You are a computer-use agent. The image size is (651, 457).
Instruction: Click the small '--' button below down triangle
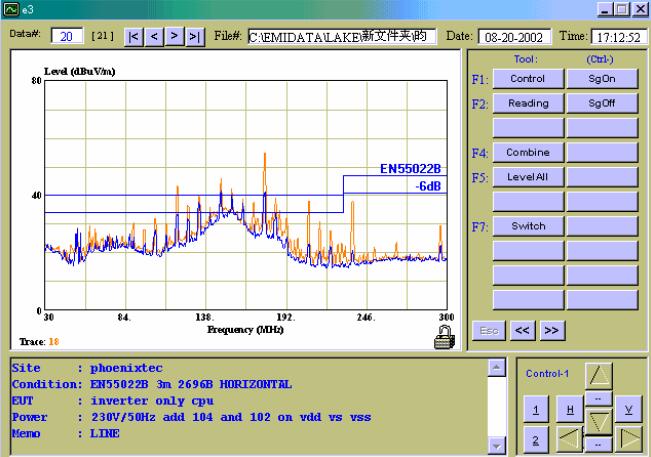(x=598, y=445)
